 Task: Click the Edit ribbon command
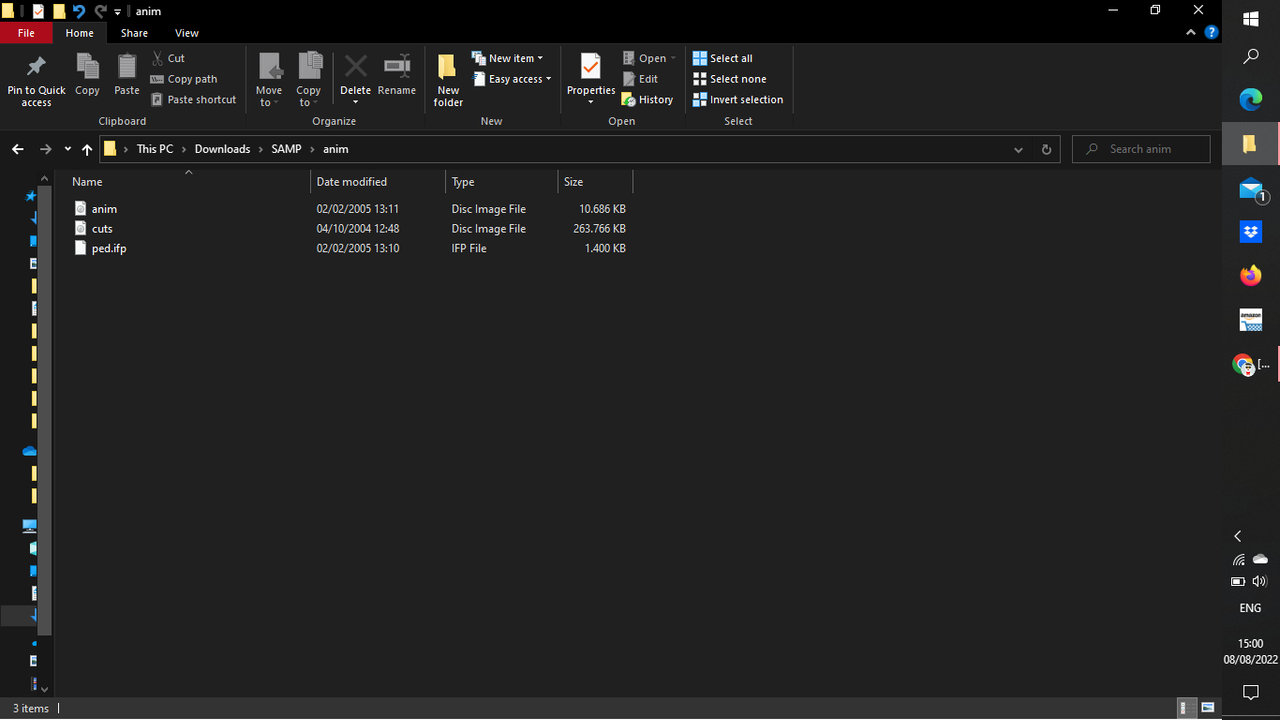click(x=640, y=79)
